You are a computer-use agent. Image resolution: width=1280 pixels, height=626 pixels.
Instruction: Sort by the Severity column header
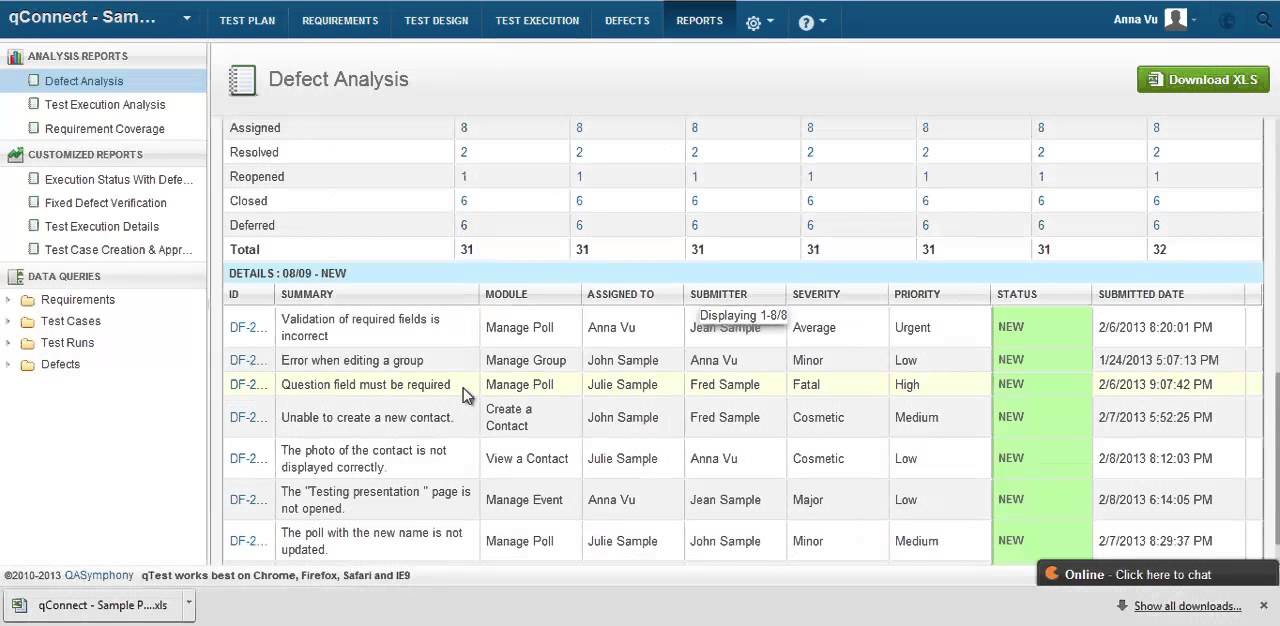(x=837, y=294)
